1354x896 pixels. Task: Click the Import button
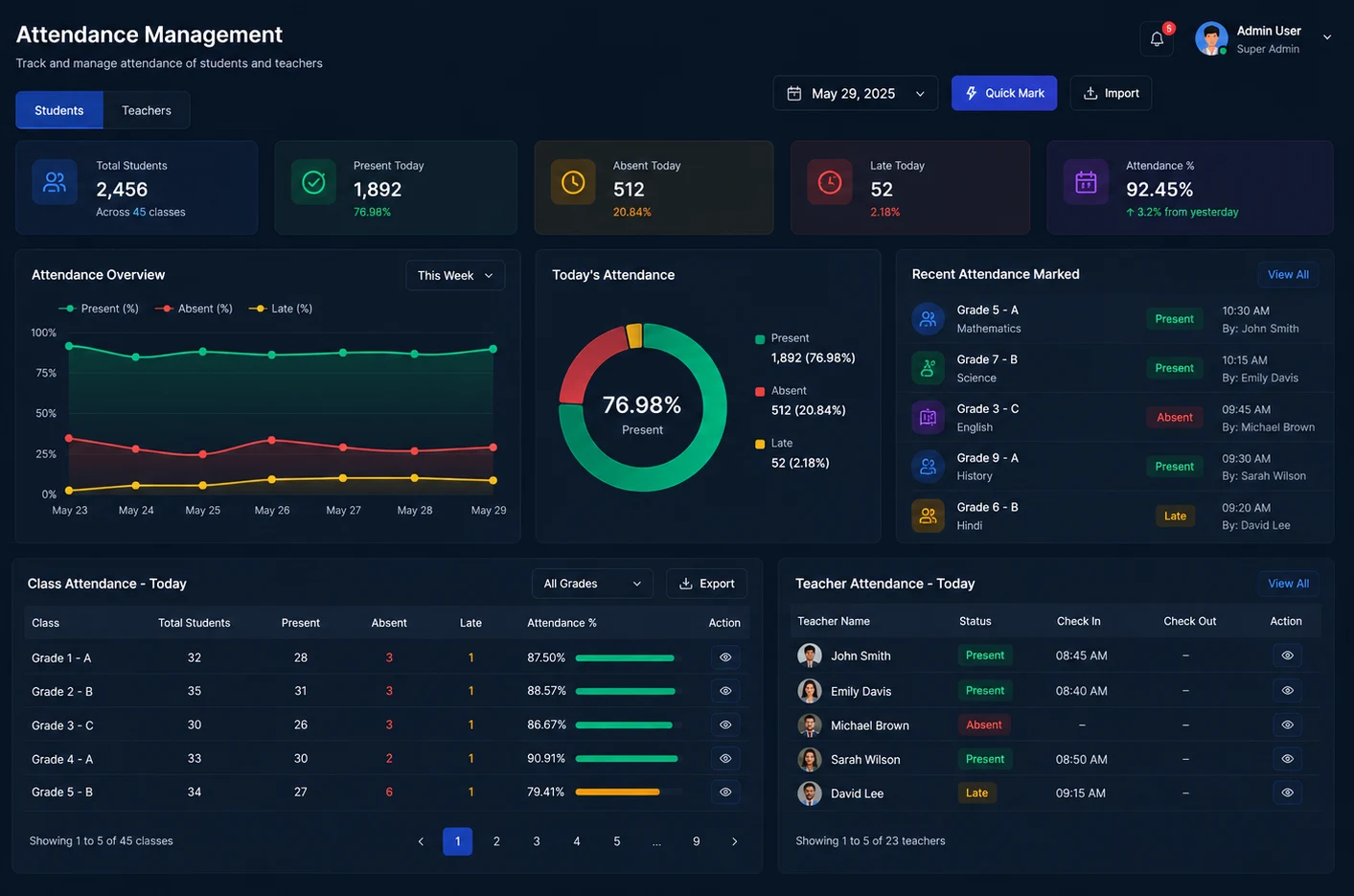click(1111, 93)
